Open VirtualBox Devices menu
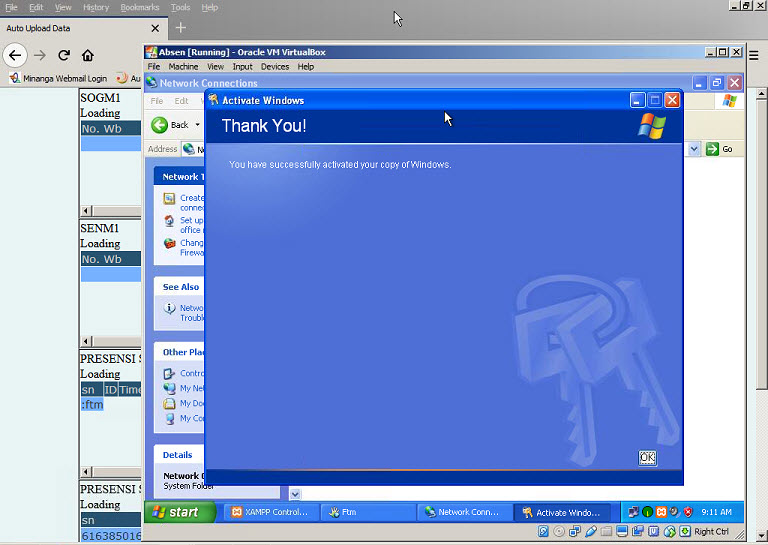The height and width of the screenshot is (545, 768). (x=275, y=67)
